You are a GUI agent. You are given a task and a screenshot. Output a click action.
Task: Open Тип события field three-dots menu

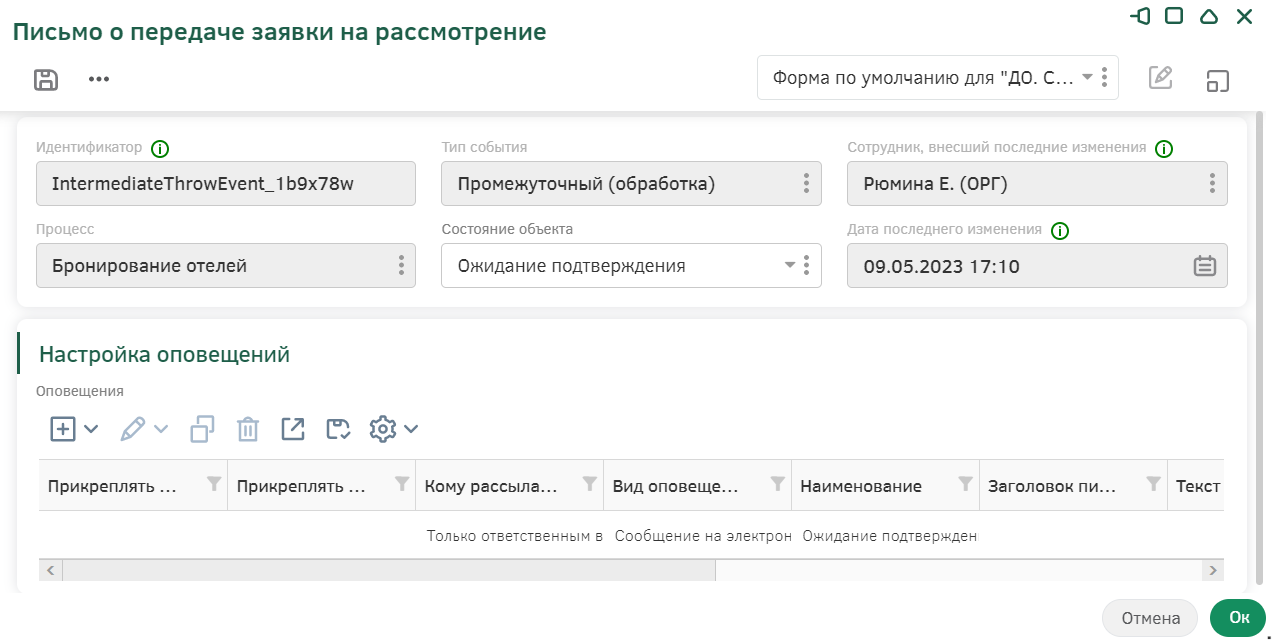click(x=806, y=184)
